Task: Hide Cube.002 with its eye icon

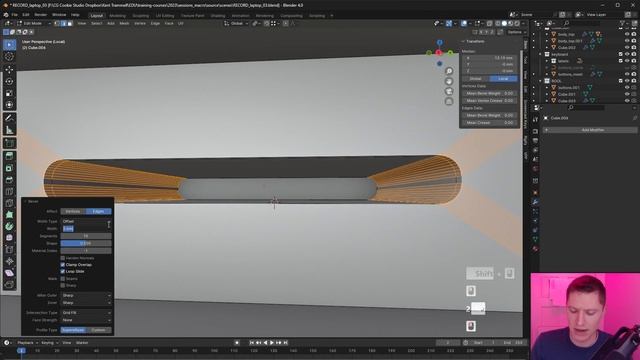Action: point(627,48)
